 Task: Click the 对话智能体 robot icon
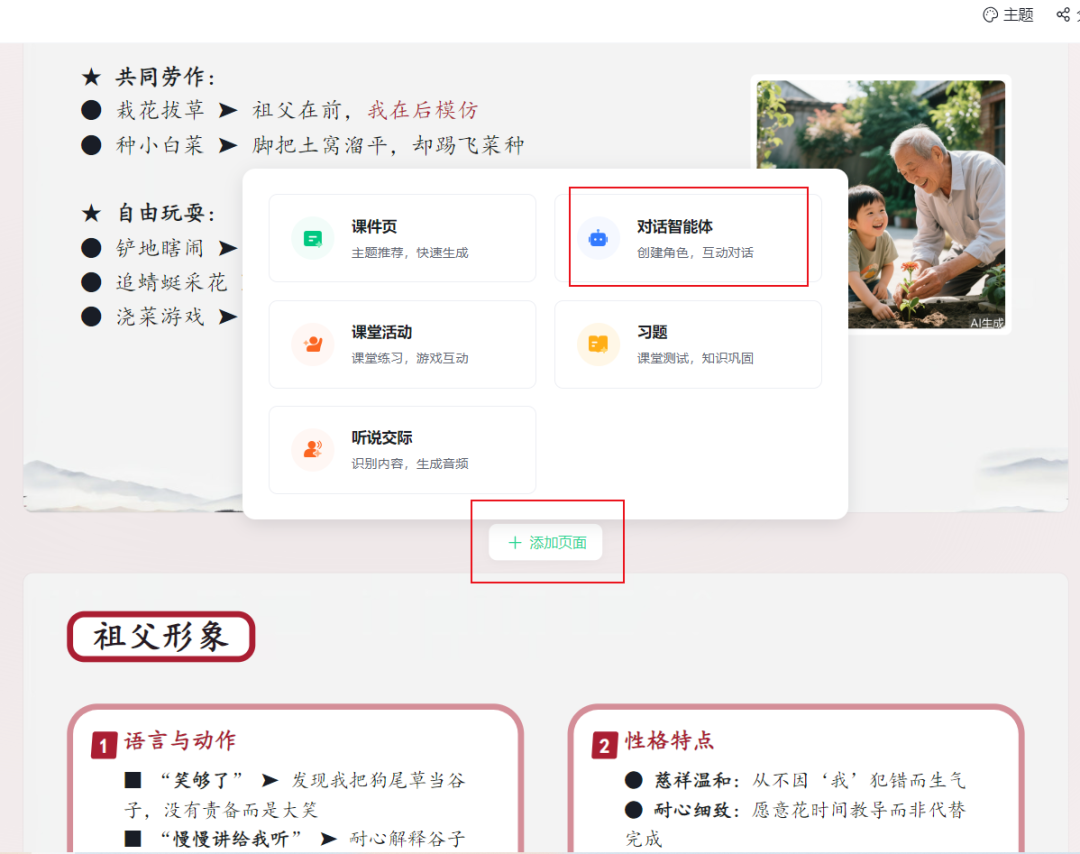(x=598, y=237)
